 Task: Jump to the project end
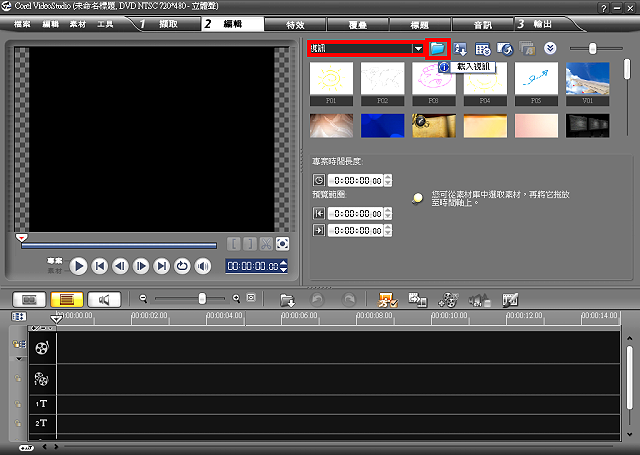tap(162, 266)
